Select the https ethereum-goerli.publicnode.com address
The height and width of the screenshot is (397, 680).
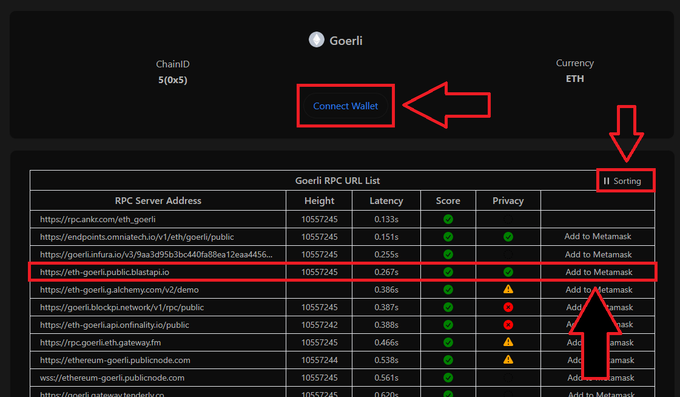(x=115, y=360)
